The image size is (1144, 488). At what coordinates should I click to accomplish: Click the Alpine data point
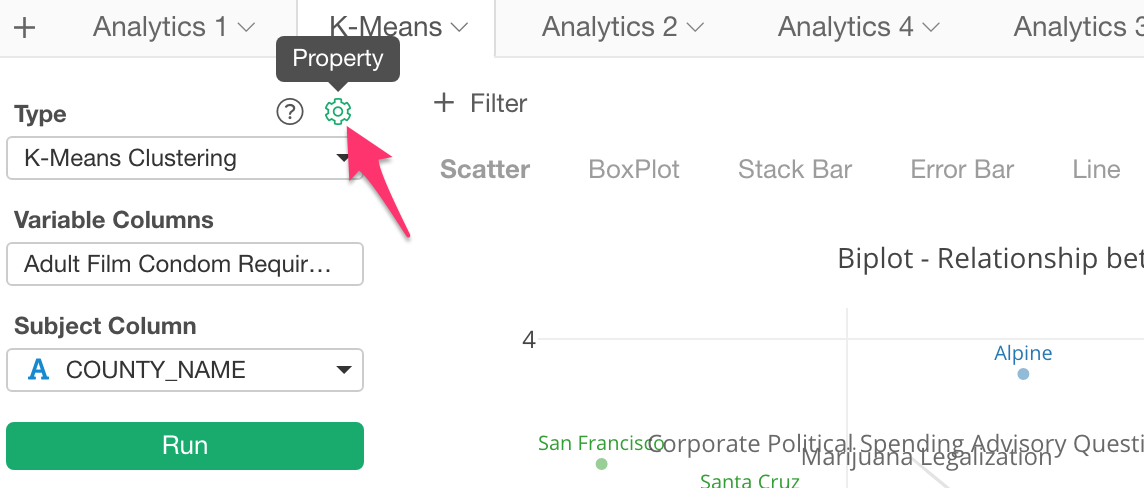pos(1023,373)
